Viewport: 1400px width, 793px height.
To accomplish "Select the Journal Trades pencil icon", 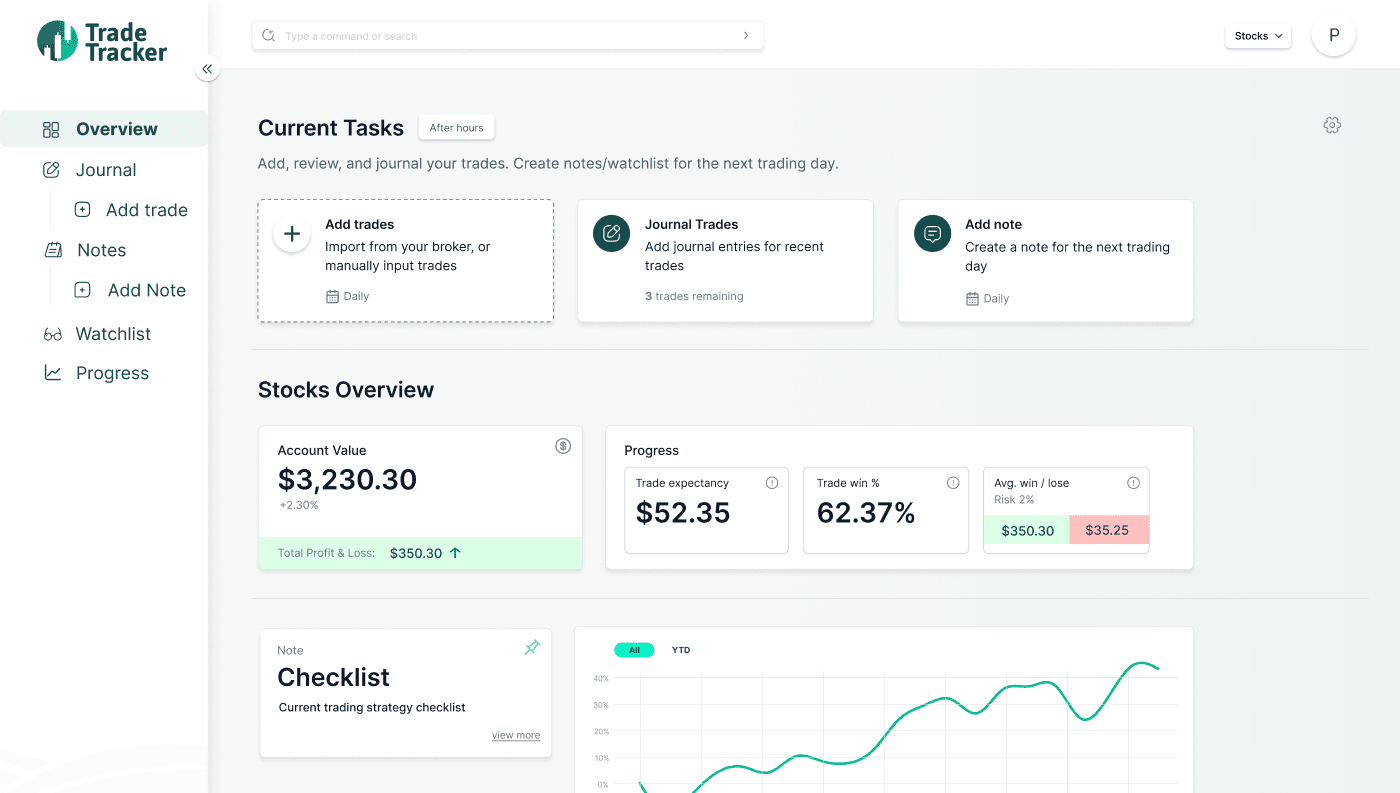I will [611, 233].
